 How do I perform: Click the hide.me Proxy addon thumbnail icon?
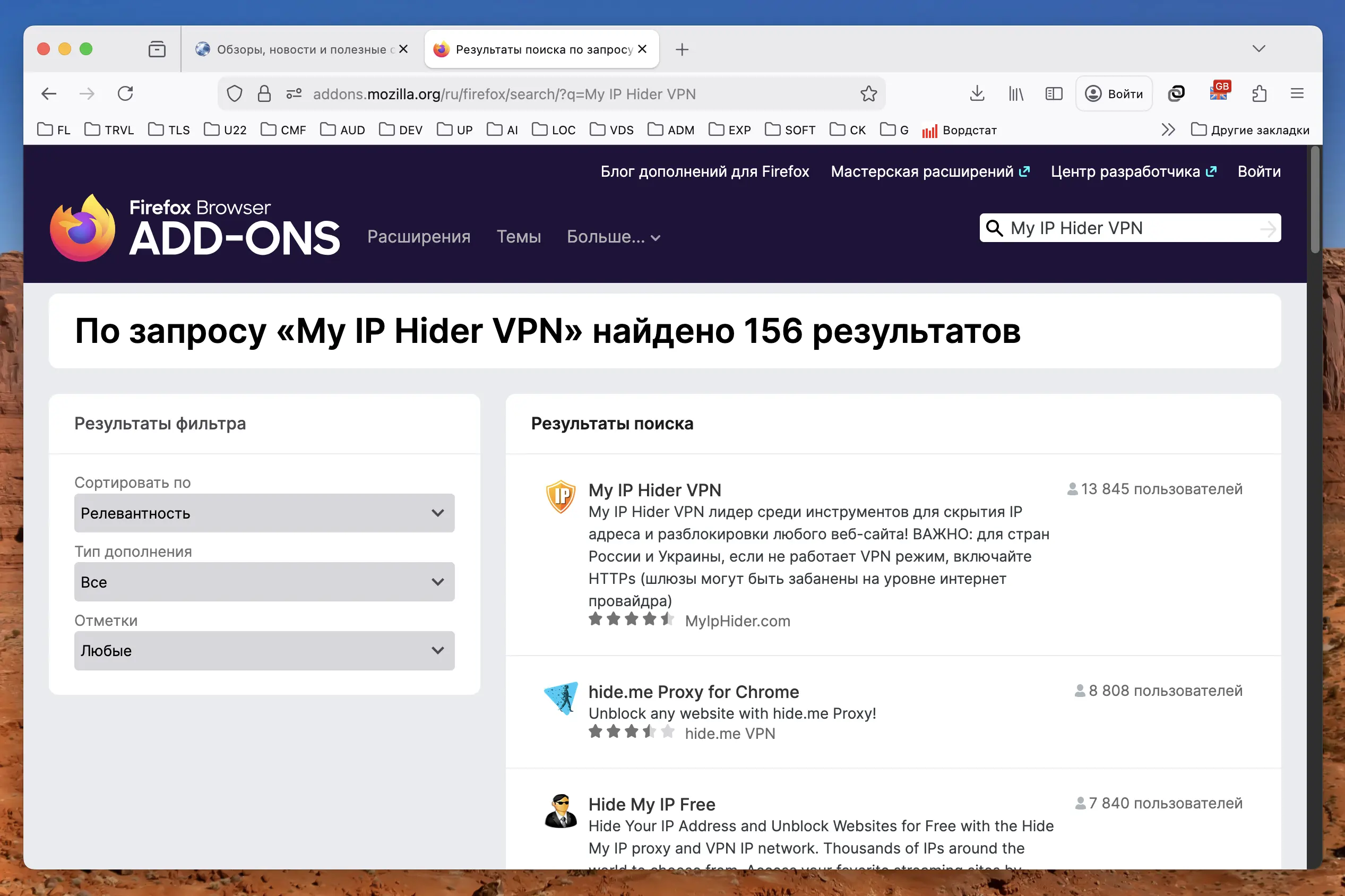[x=561, y=699]
